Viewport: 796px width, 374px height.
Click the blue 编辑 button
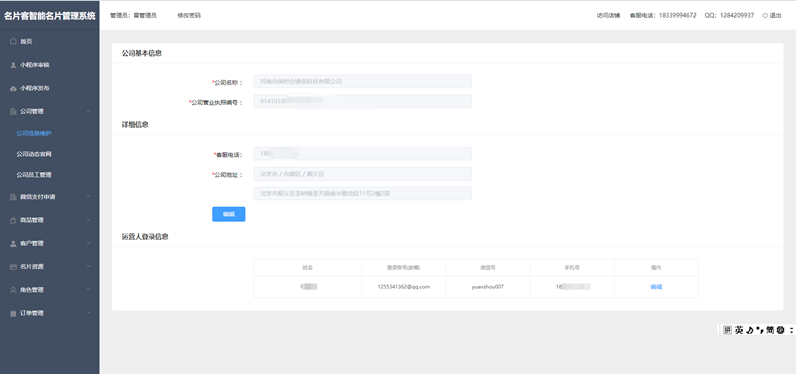(228, 214)
